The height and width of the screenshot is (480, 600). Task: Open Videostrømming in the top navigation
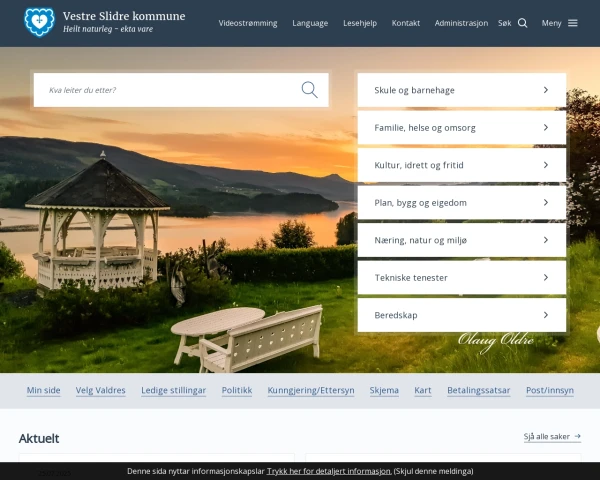point(248,23)
